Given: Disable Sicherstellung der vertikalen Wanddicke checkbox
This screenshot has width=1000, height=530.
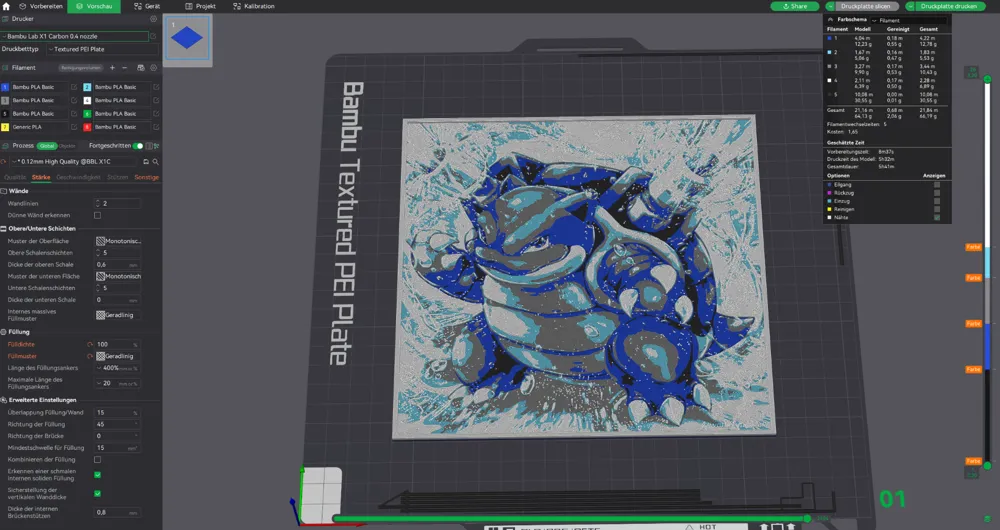Looking at the screenshot, I should pos(98,494).
